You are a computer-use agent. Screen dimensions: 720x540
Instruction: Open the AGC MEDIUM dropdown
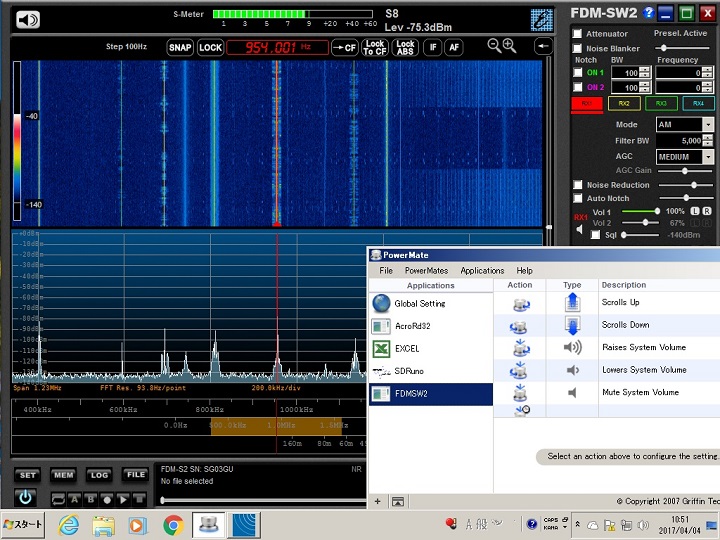708,157
